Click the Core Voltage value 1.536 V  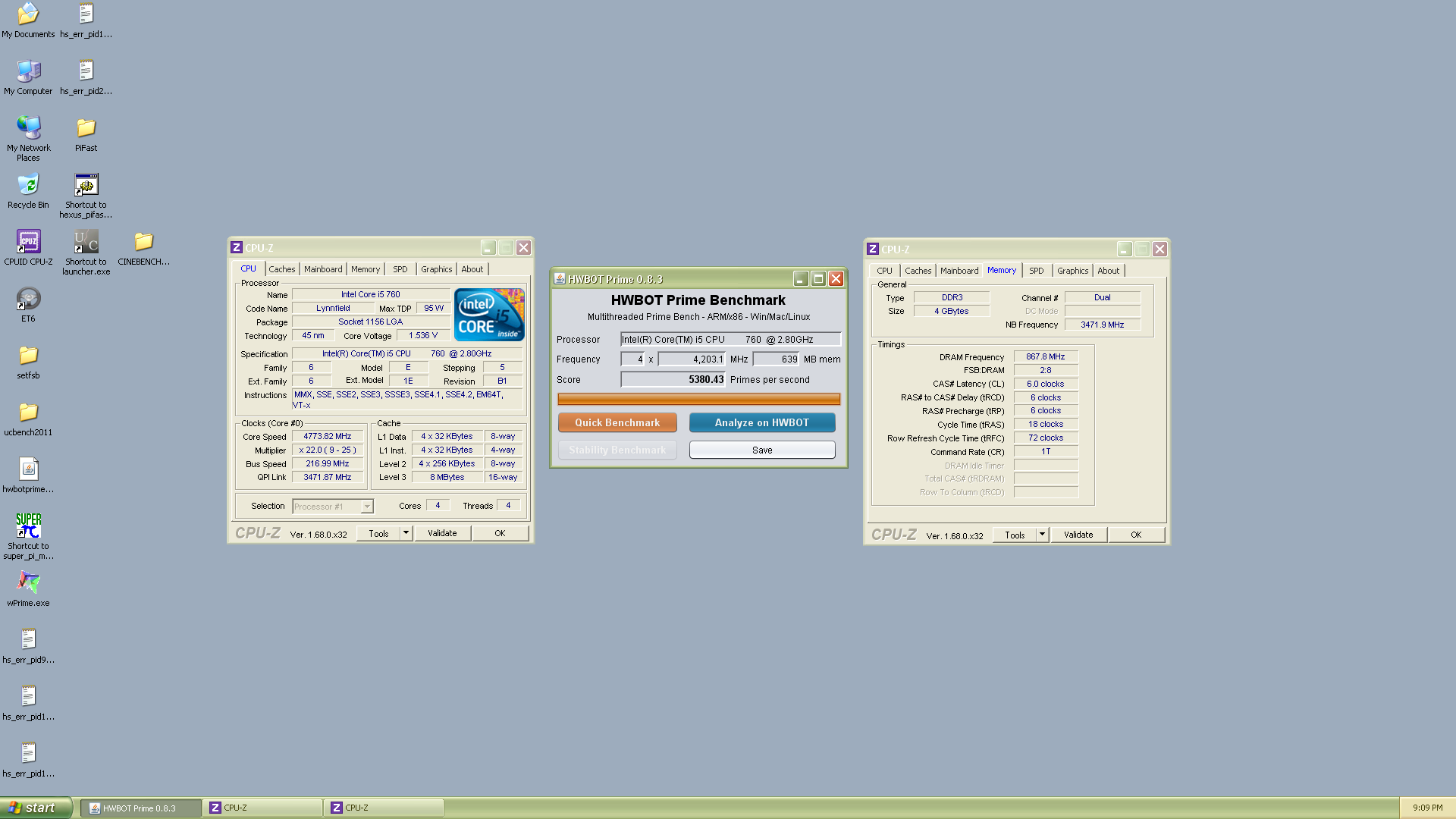point(423,335)
